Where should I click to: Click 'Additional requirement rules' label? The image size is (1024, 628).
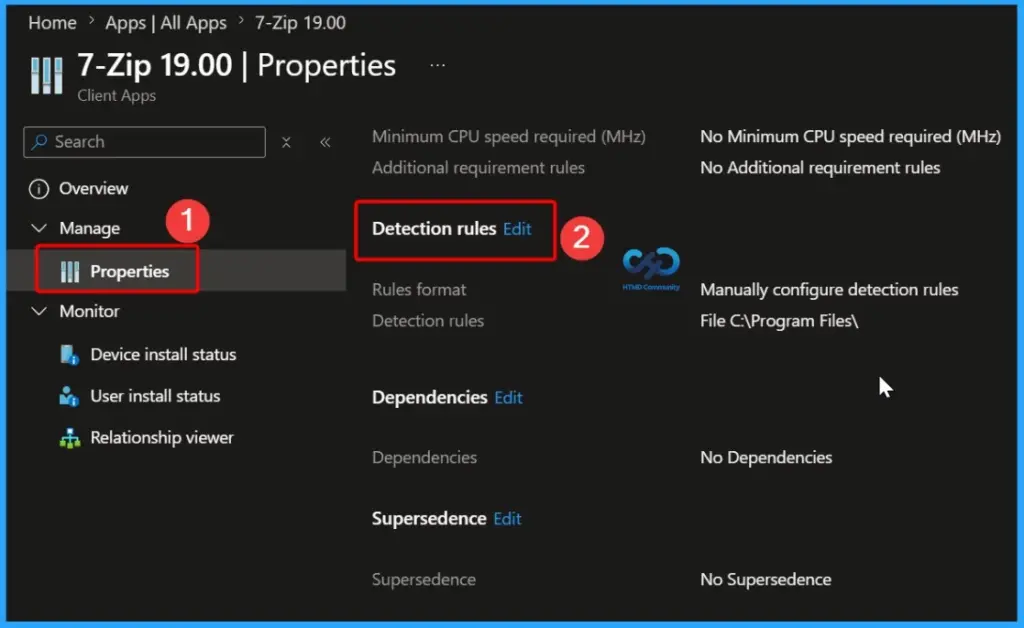[x=478, y=168]
